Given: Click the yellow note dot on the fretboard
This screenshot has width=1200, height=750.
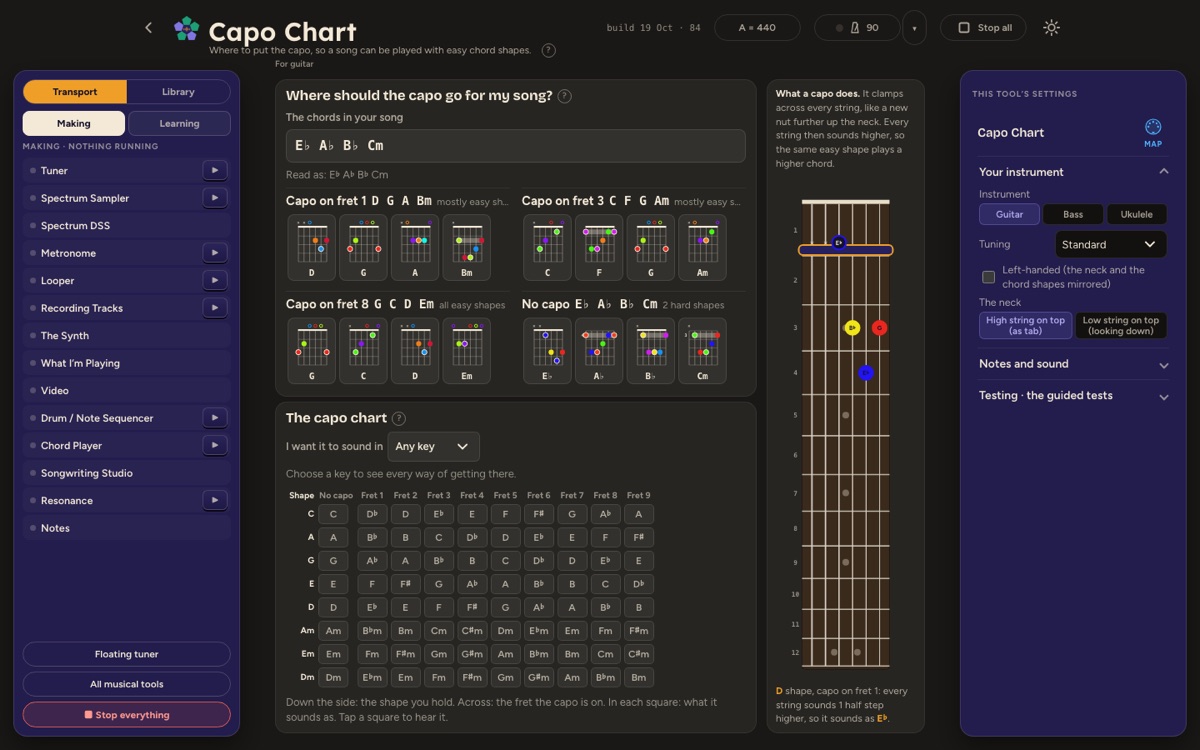Looking at the screenshot, I should (852, 327).
